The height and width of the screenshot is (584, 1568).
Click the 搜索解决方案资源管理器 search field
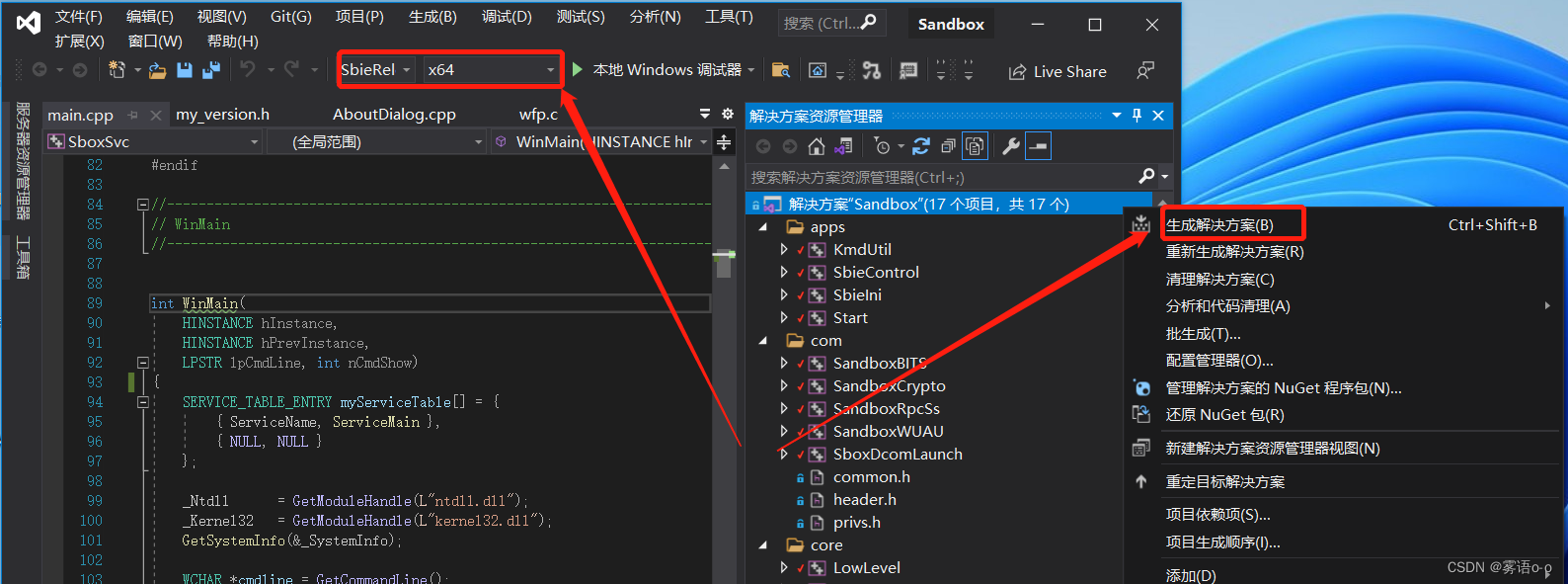(942, 177)
